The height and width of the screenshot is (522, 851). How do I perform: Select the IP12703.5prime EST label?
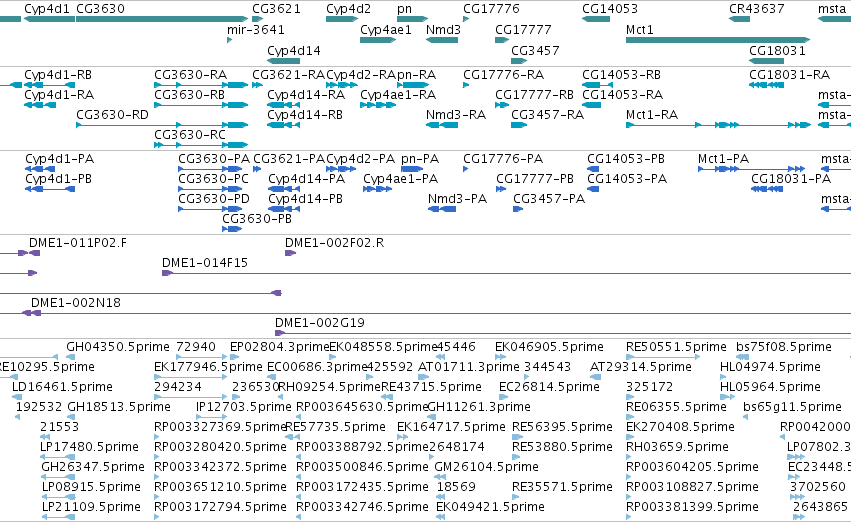pos(244,406)
